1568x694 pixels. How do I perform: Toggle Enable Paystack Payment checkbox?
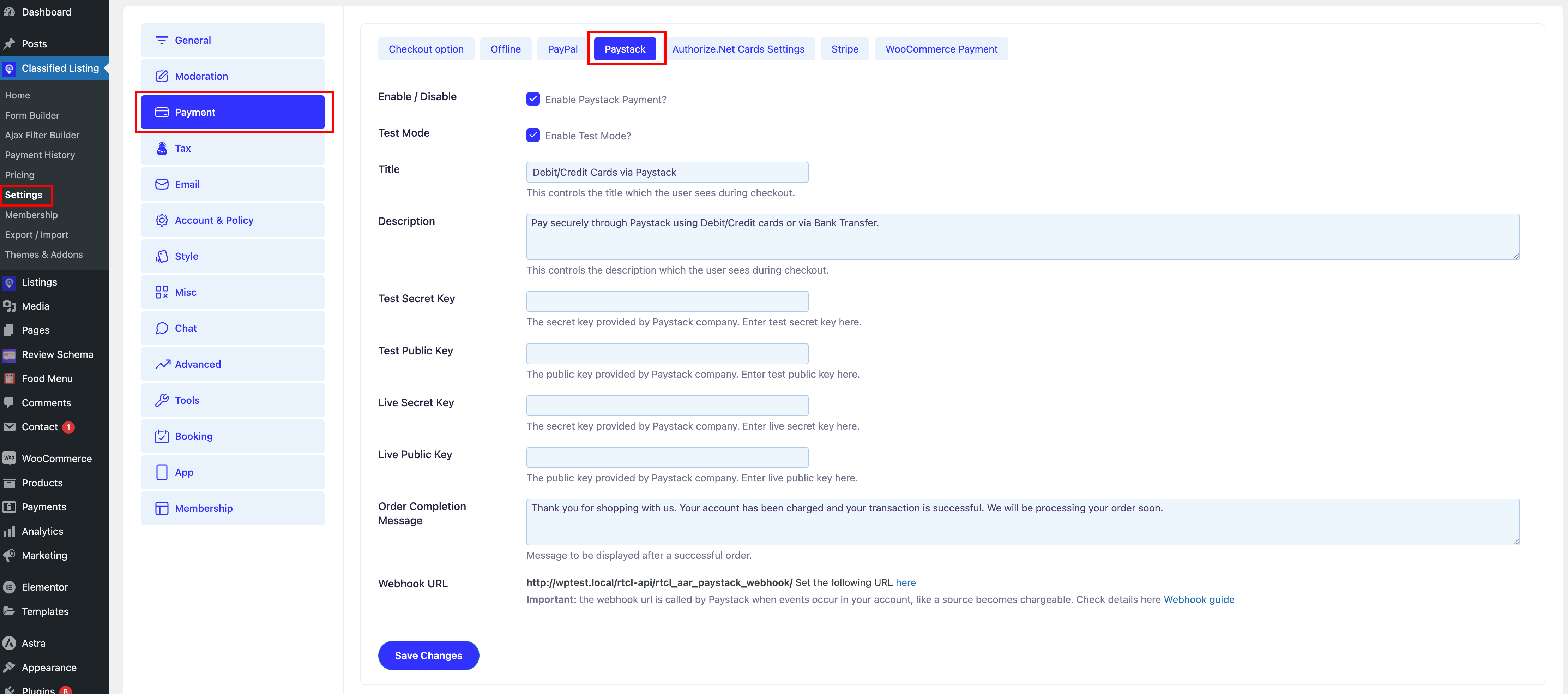[533, 98]
